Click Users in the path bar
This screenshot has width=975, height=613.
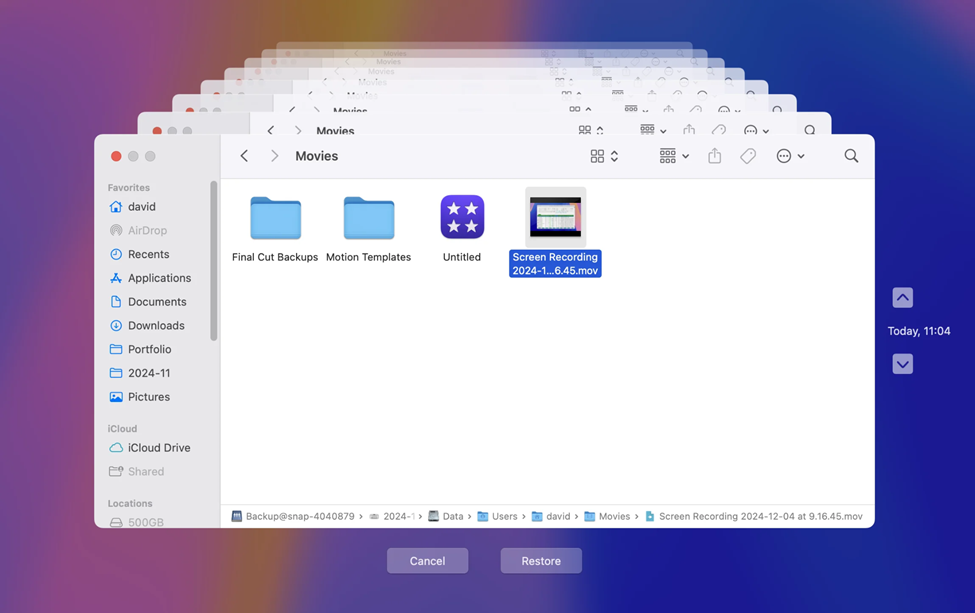(x=504, y=517)
